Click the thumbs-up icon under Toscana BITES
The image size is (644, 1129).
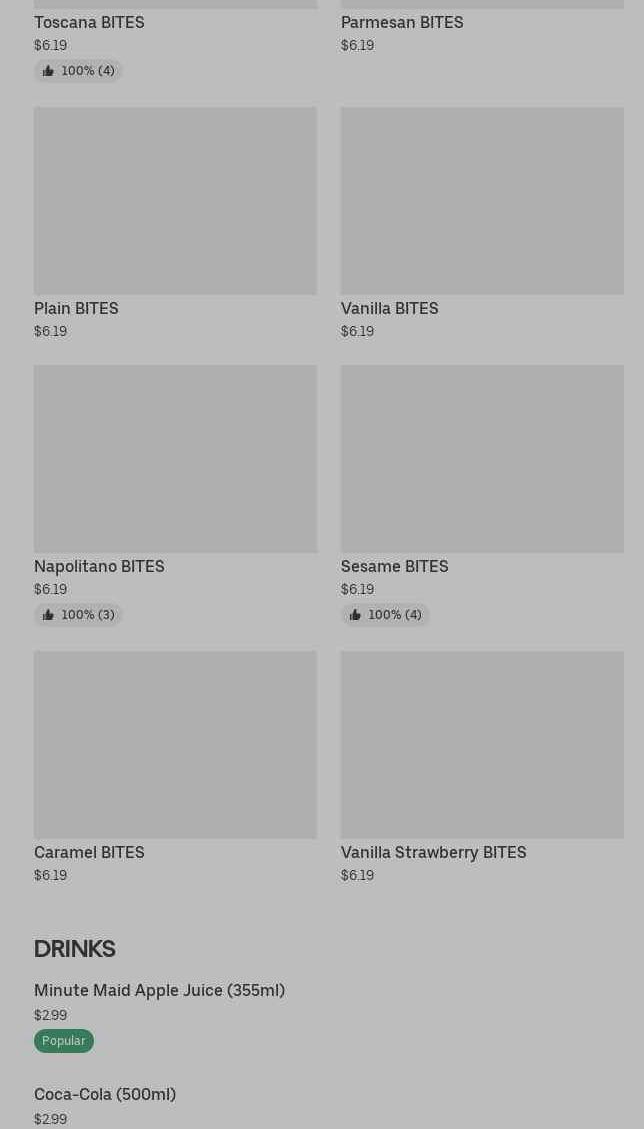(48, 71)
